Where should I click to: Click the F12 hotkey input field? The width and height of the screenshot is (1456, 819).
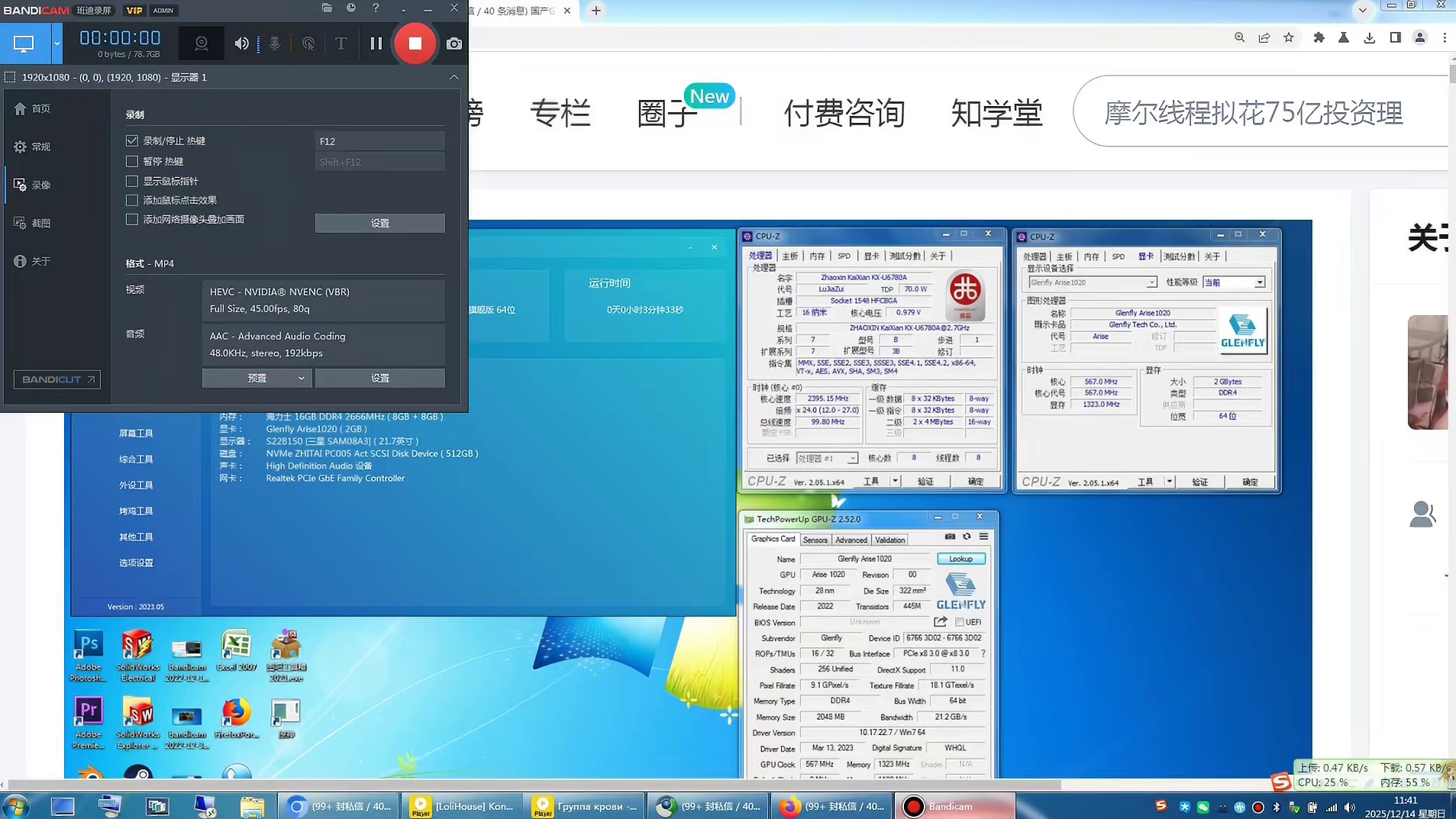click(379, 141)
